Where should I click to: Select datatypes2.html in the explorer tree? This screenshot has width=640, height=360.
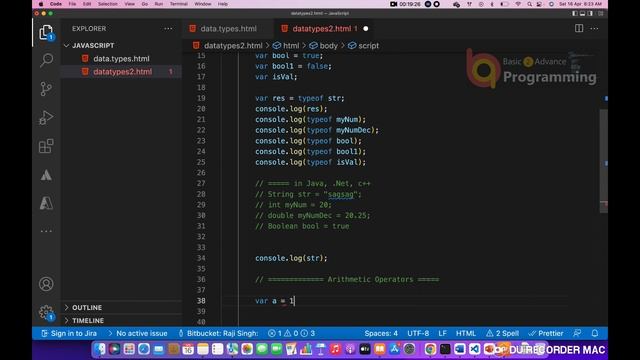point(121,71)
